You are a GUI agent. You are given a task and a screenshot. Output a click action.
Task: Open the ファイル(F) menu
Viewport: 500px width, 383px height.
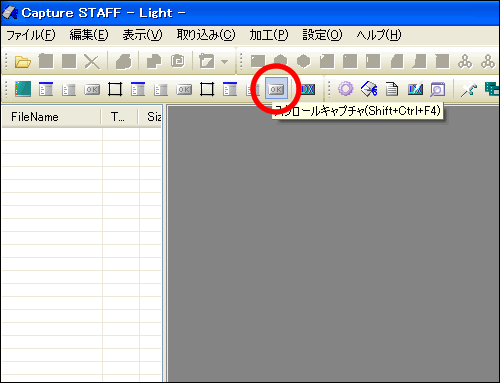coord(31,35)
